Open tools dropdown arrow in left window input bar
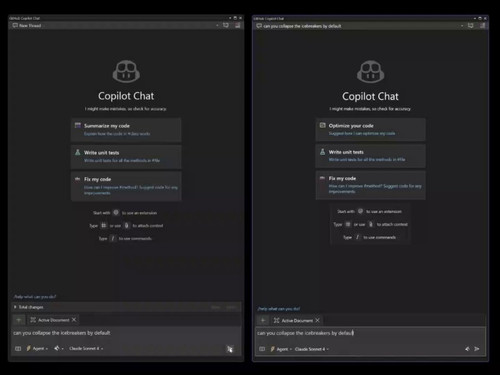 pos(63,349)
